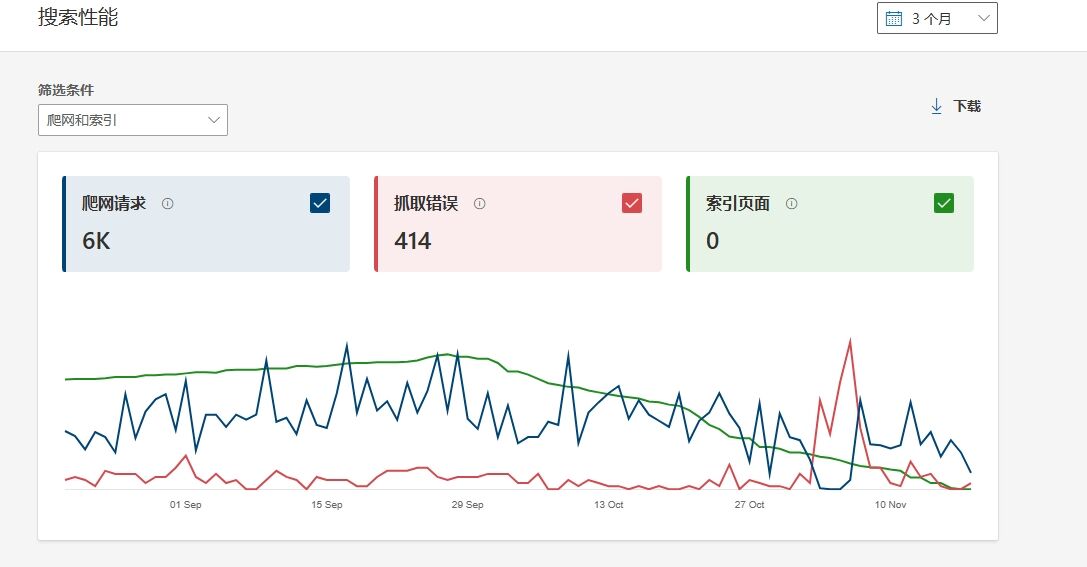
Task: Click the 搜索性能 page heading
Action: coord(78,17)
